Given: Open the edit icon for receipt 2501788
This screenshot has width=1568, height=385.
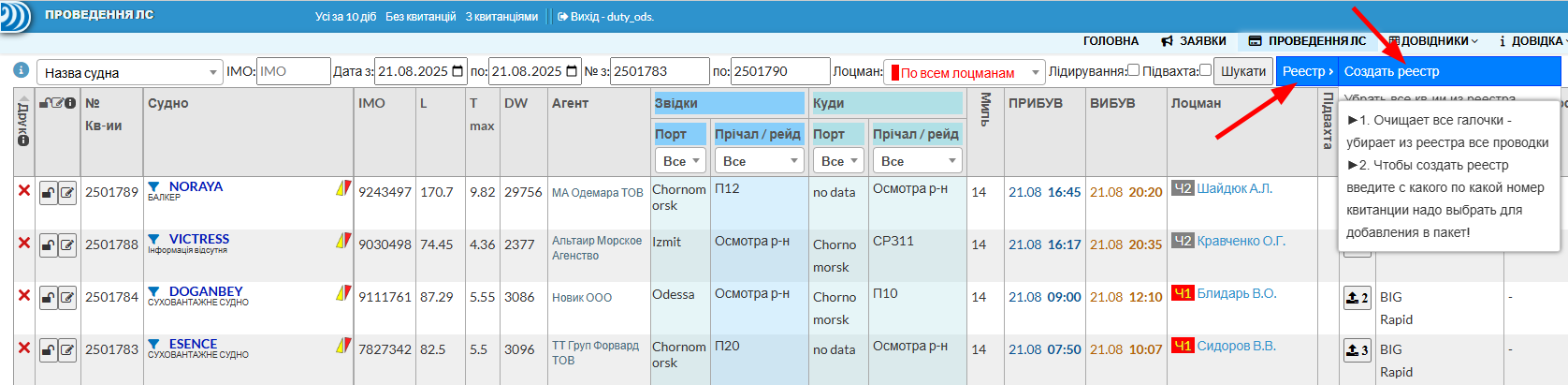Looking at the screenshot, I should point(67,245).
